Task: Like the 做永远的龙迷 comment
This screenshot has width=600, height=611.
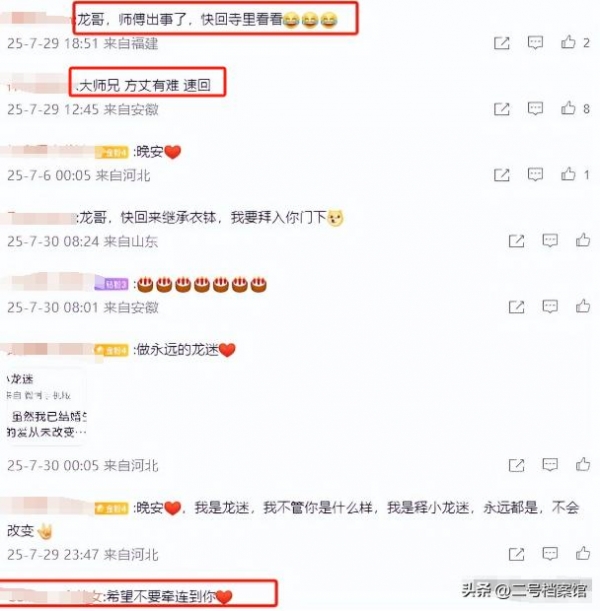Action: (x=583, y=464)
